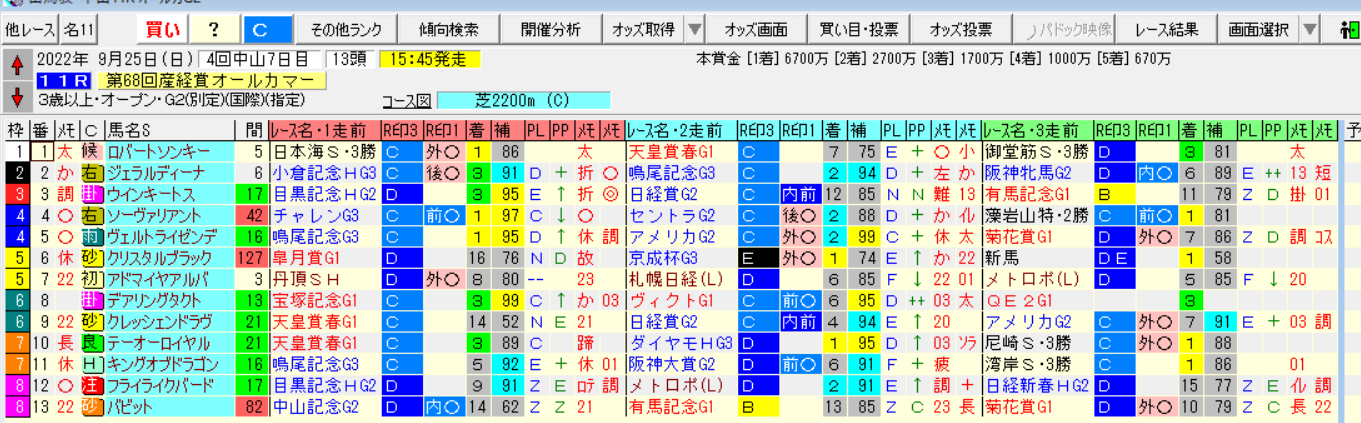Open レース結果
Screen dimensions: 1361x423
pos(1167,30)
